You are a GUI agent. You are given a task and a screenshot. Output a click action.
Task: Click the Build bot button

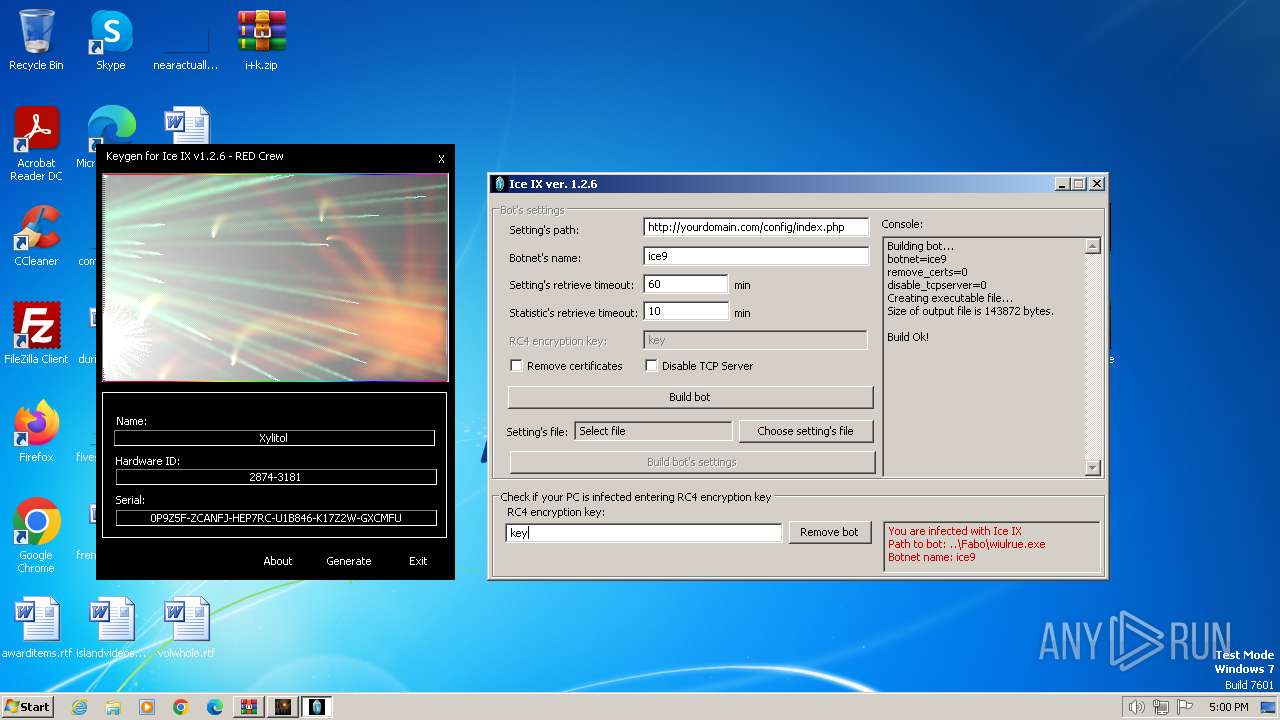(x=690, y=397)
